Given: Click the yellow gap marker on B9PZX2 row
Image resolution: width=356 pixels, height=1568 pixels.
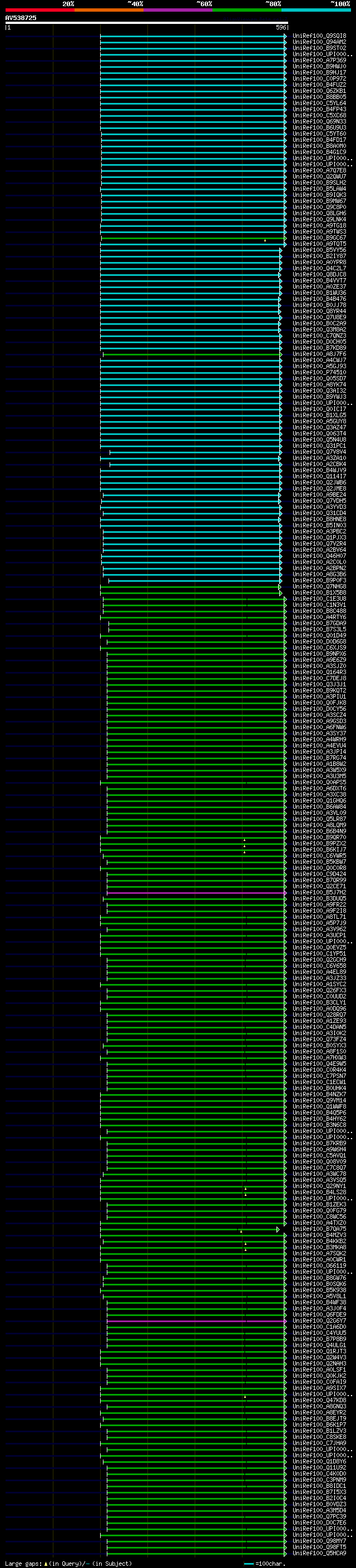Looking at the screenshot, I should pyautogui.click(x=245, y=845).
